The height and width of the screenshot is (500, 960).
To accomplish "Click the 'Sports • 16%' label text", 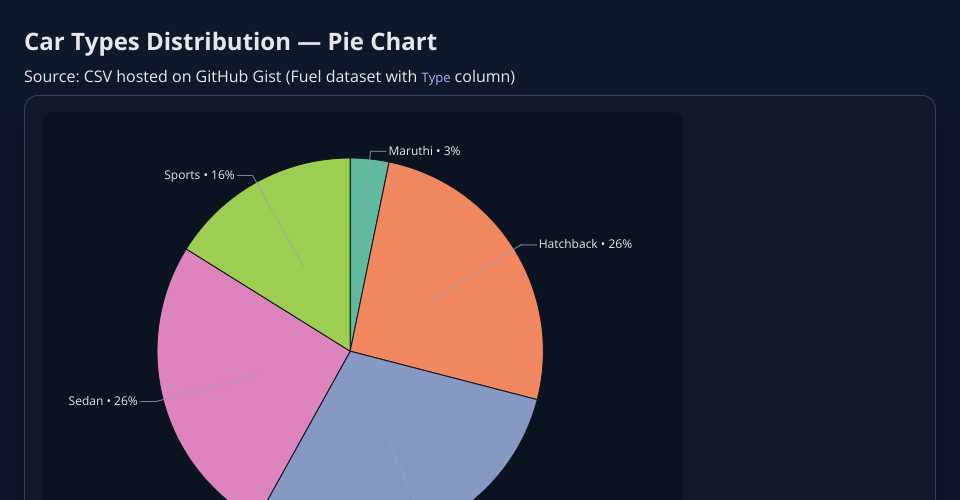I will pyautogui.click(x=199, y=175).
